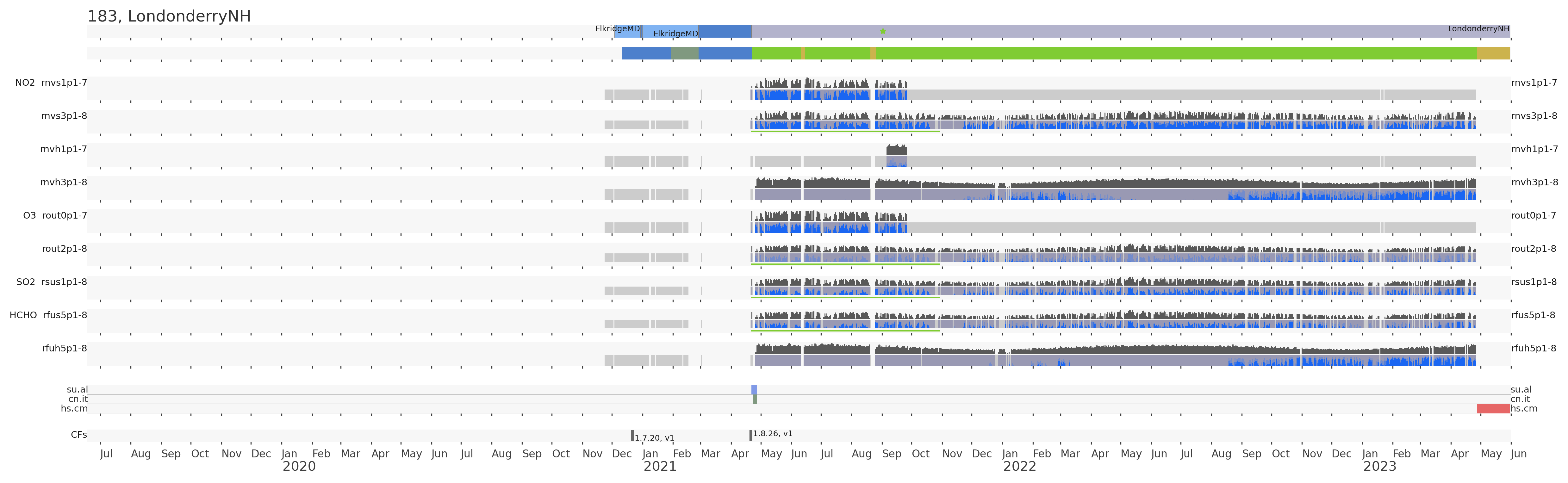This screenshot has width=1568, height=483.
Task: Click the gray-green segment in second status bar
Action: 684,53
